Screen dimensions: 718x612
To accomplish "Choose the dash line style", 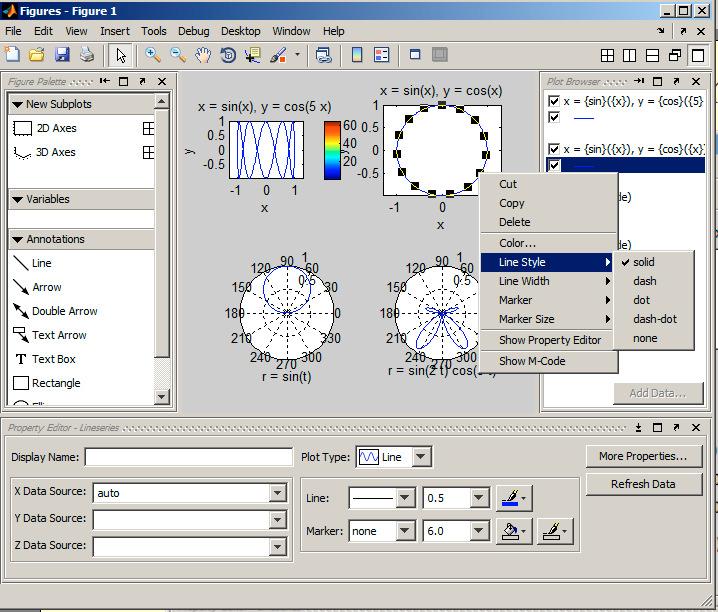I will [x=653, y=281].
